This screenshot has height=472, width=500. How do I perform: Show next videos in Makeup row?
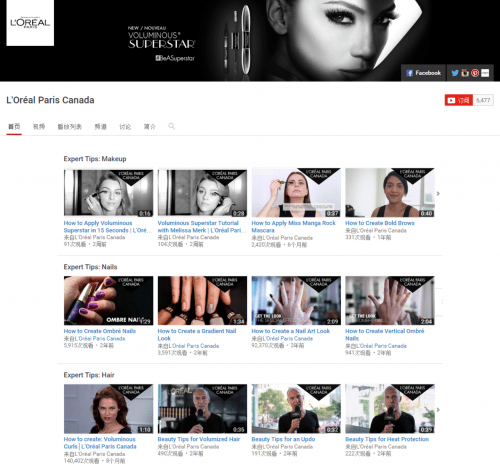coord(438,193)
